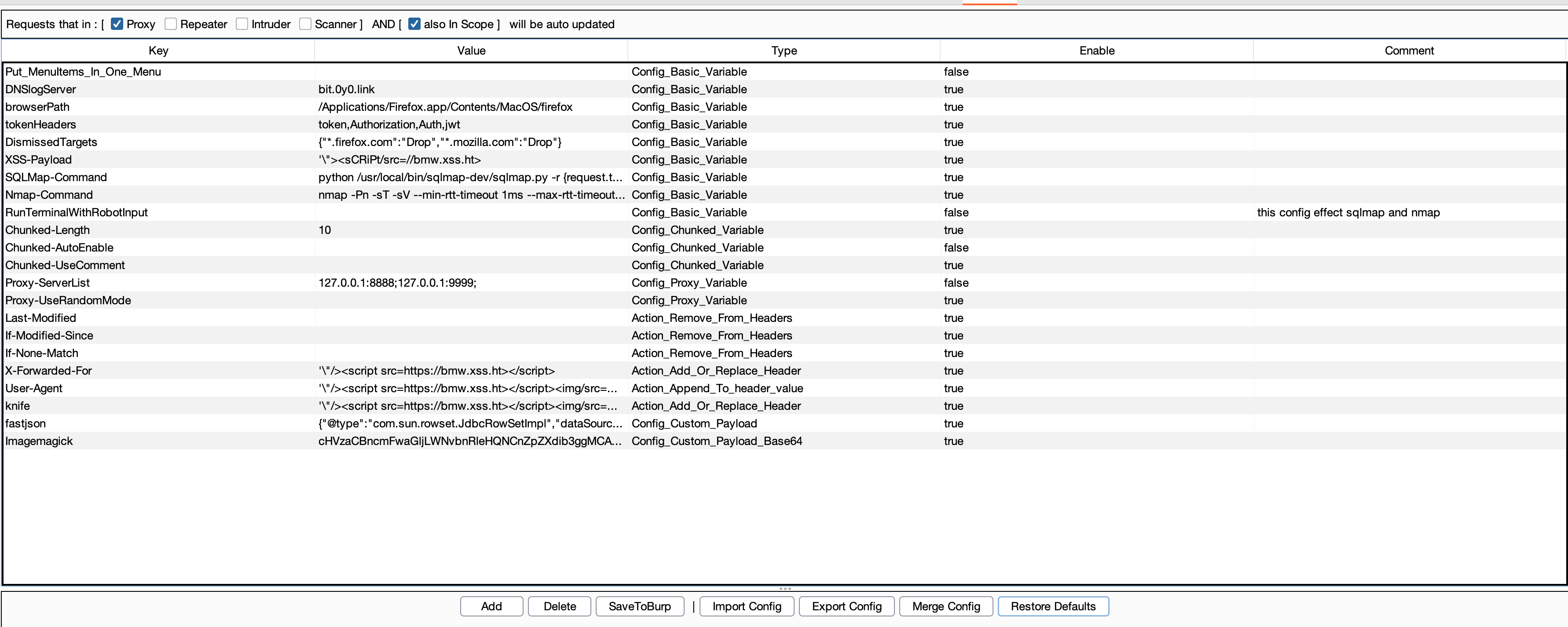Uncheck the Proxy checkbox
Image resolution: width=1568 pixels, height=627 pixels.
[x=117, y=24]
